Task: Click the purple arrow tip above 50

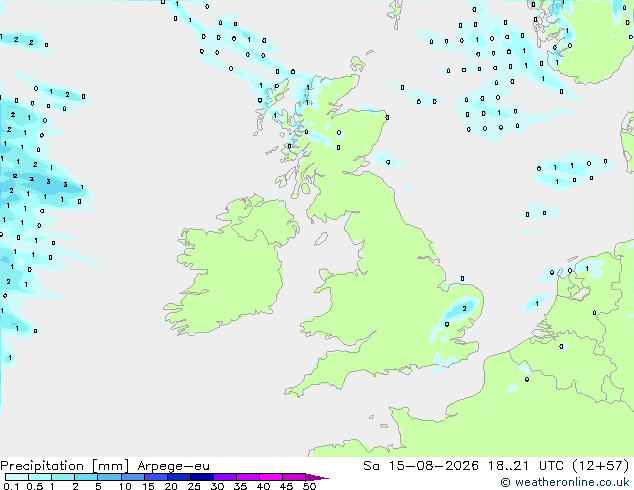Action: point(317,478)
